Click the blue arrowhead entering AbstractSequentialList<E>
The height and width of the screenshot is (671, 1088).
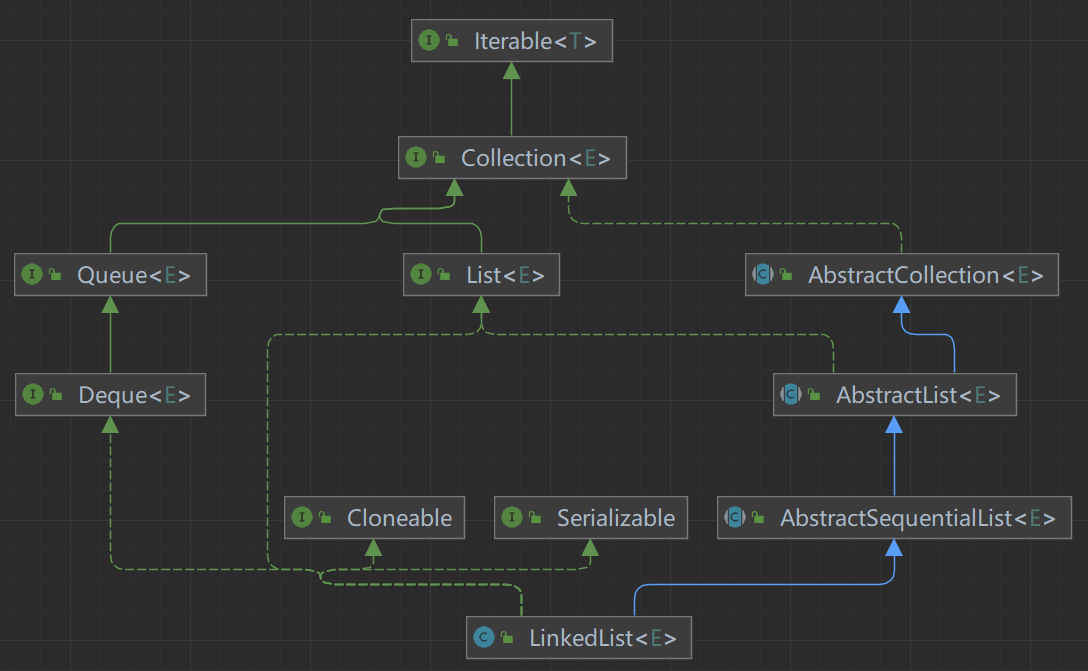tap(894, 547)
